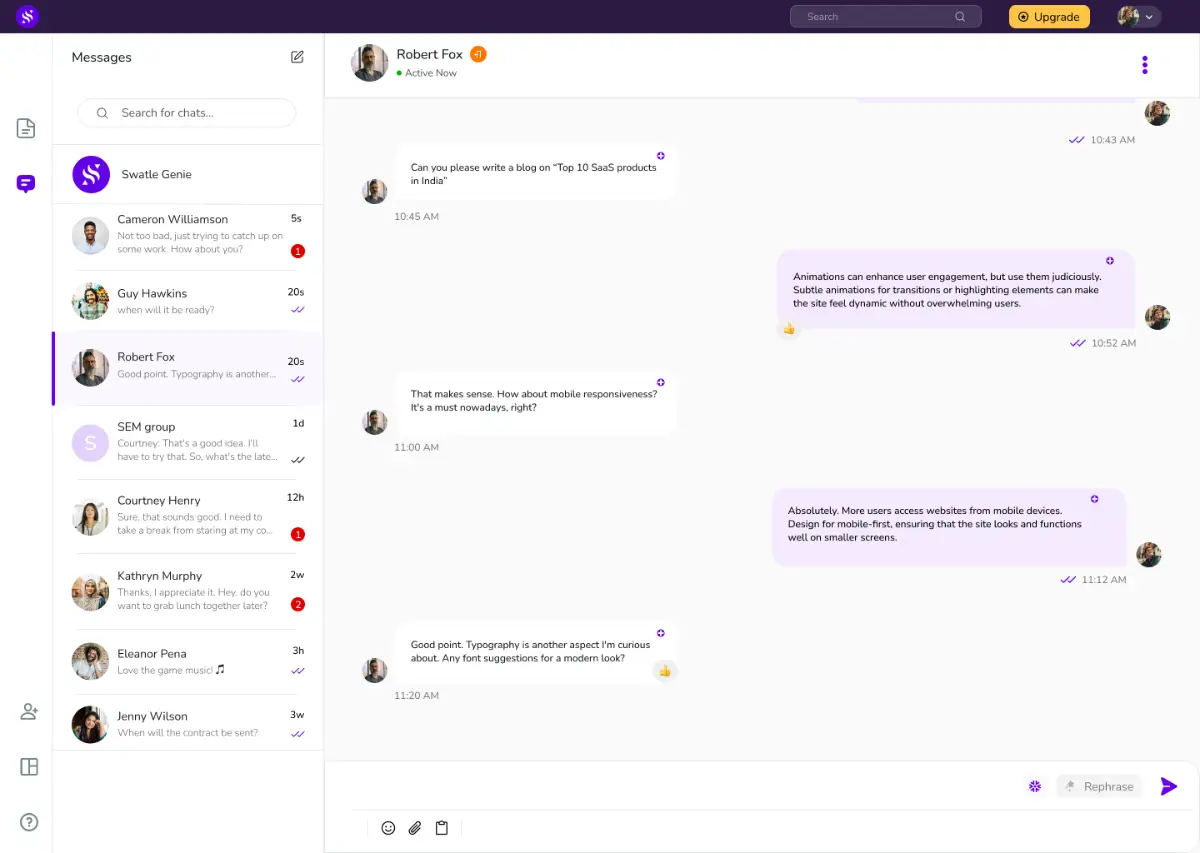Open the help question mark icon

[x=29, y=822]
